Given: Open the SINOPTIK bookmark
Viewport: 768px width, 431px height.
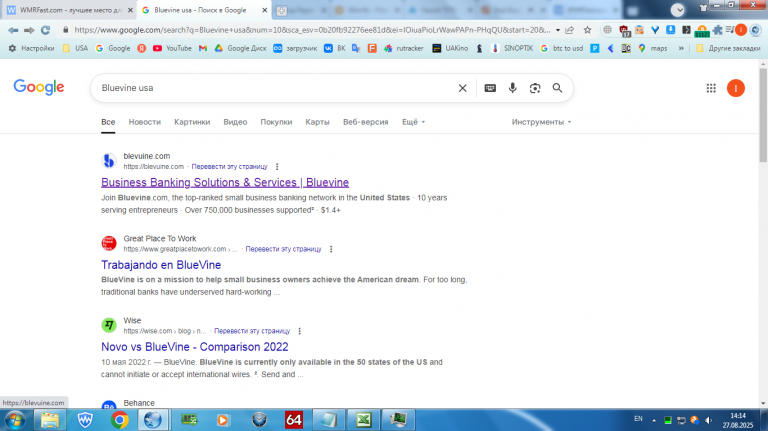Looking at the screenshot, I should click(x=512, y=48).
